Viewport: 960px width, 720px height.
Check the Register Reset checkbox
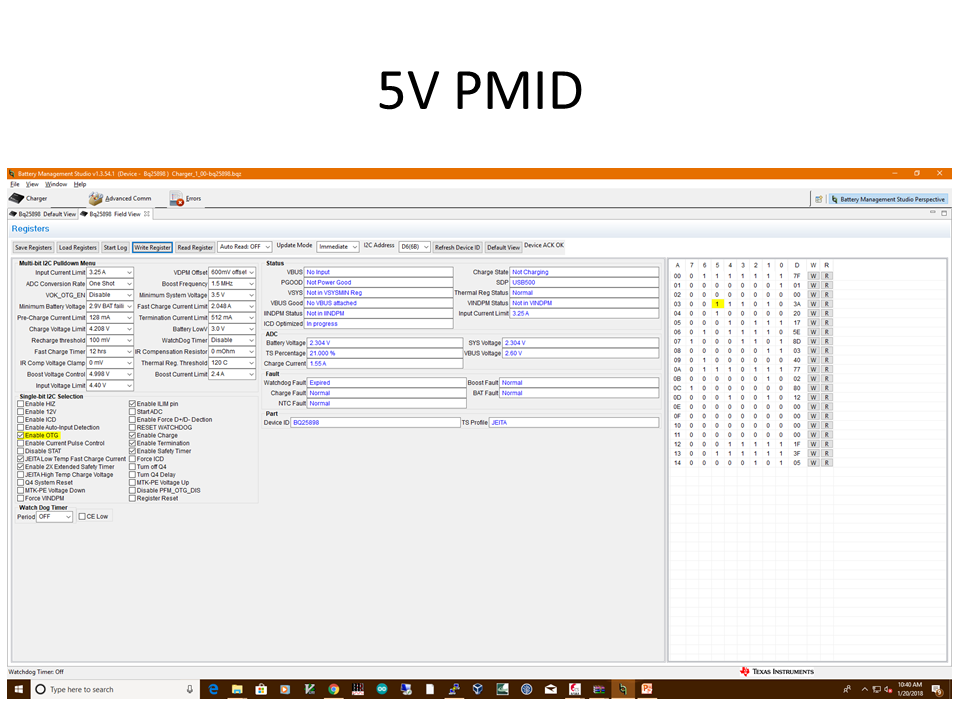coord(132,498)
